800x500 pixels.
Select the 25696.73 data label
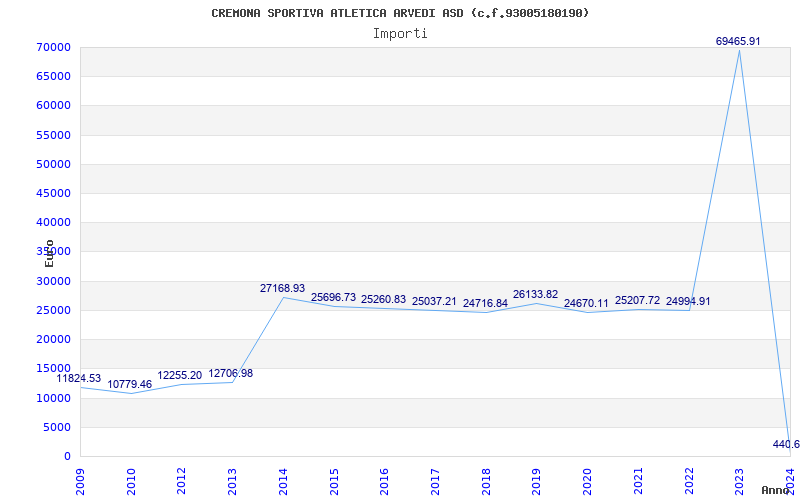[333, 297]
